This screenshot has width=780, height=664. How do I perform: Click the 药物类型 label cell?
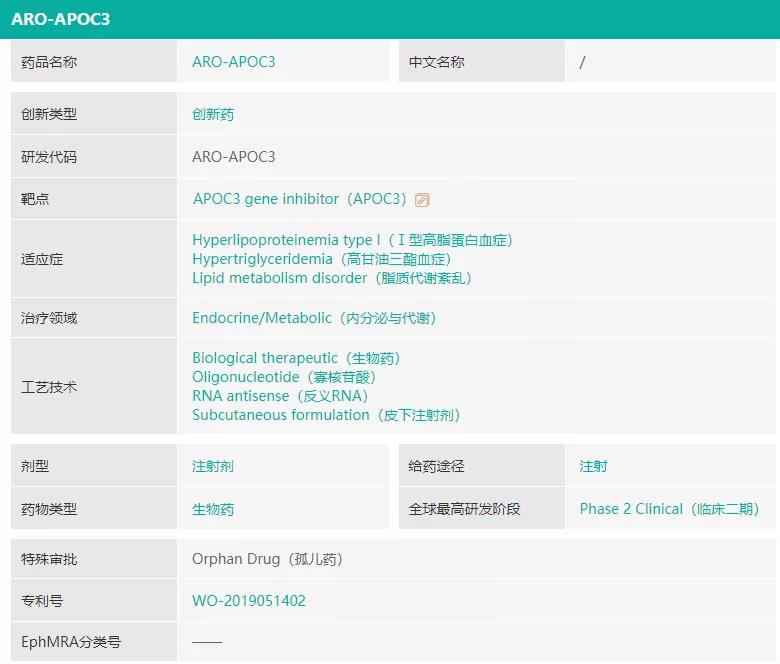(x=94, y=508)
